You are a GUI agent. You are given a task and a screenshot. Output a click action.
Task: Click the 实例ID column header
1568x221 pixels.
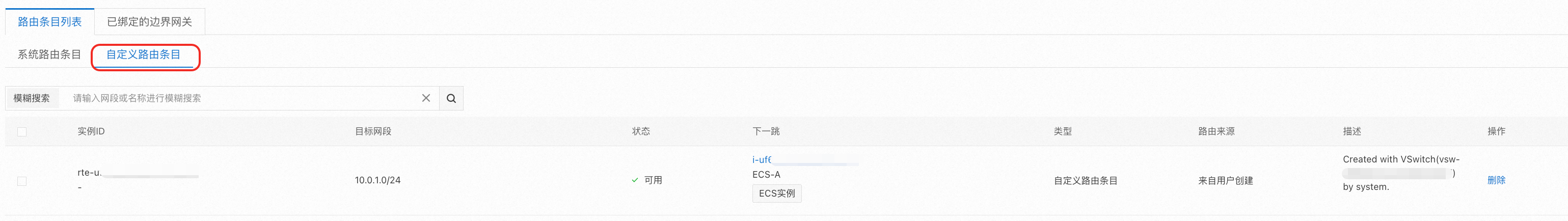coord(91,131)
